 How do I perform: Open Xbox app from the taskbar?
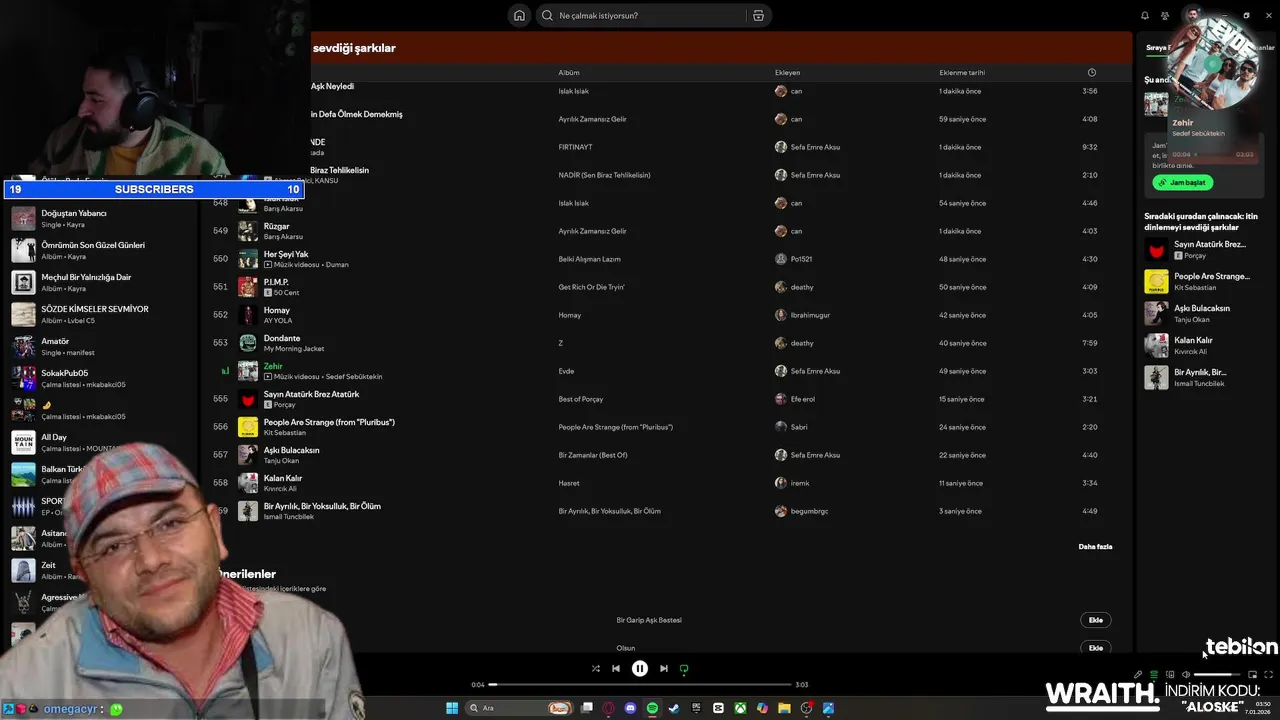click(x=740, y=708)
